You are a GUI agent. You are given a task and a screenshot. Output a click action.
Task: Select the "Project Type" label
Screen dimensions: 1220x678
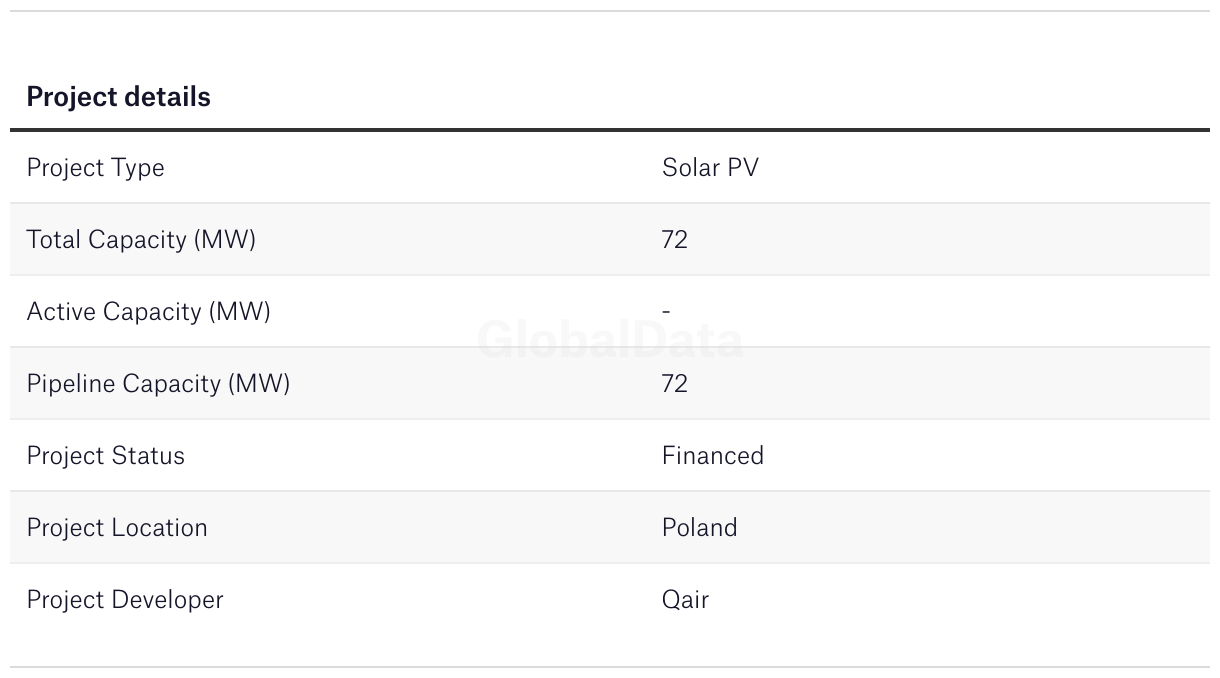[95, 168]
